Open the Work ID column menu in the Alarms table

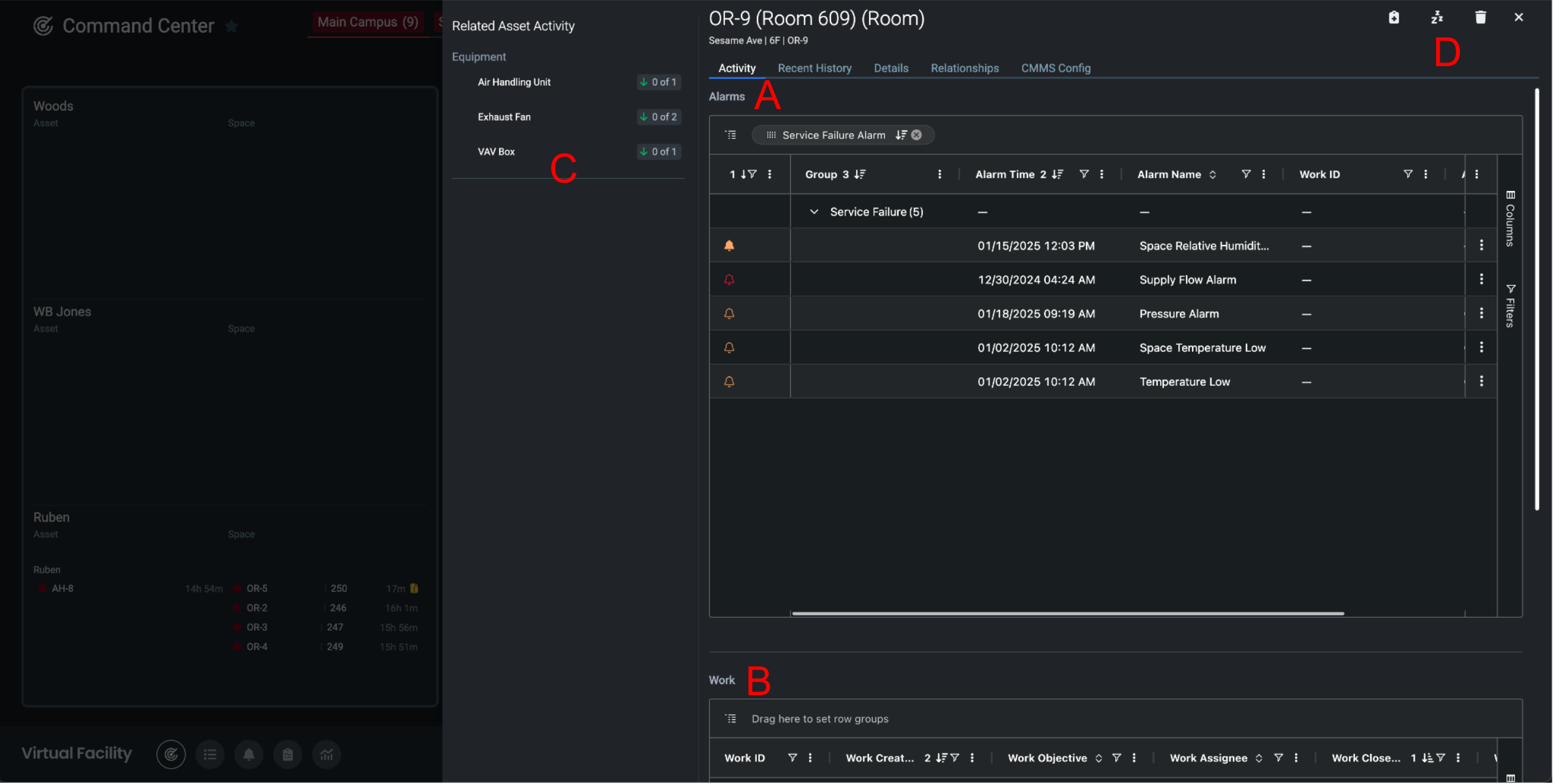click(x=1426, y=175)
